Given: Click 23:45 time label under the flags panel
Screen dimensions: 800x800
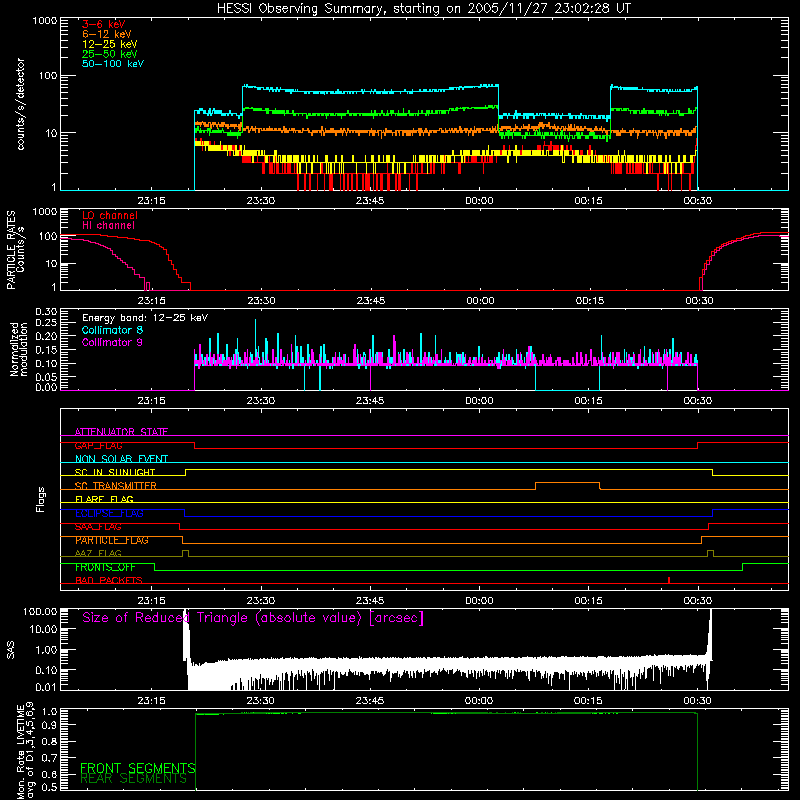Looking at the screenshot, I should [370, 601].
